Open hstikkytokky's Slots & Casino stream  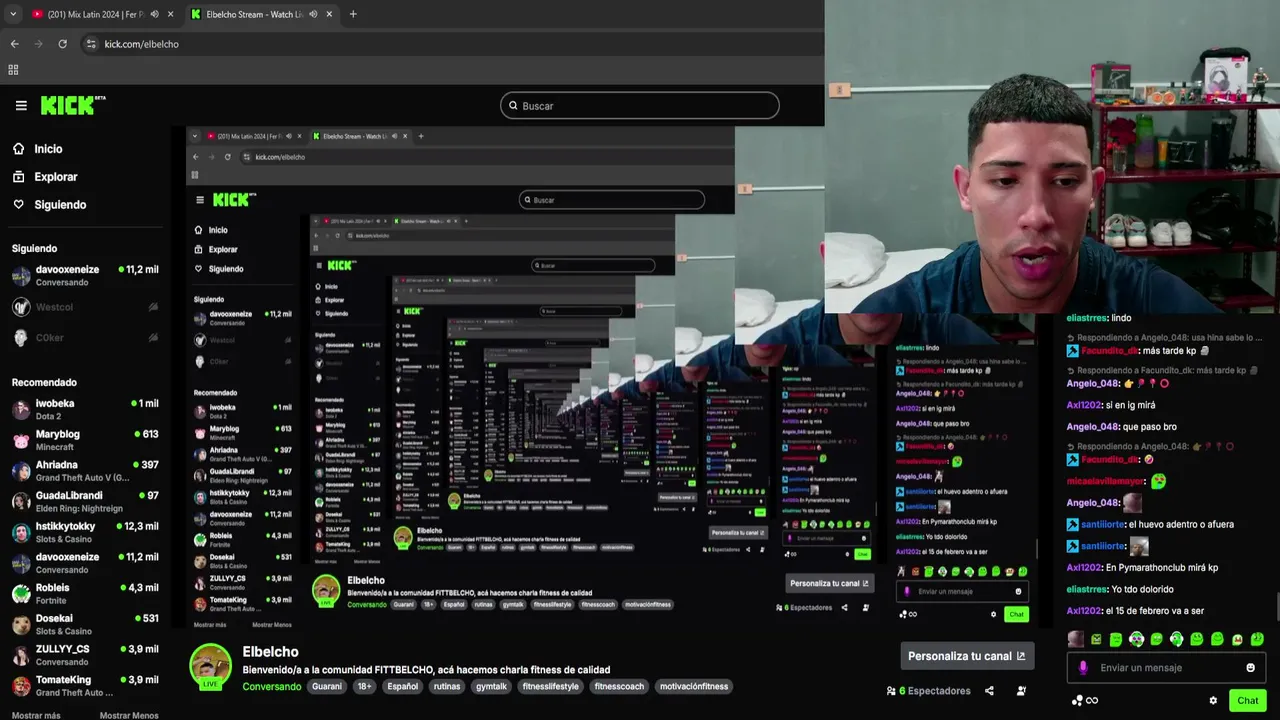[x=85, y=532]
